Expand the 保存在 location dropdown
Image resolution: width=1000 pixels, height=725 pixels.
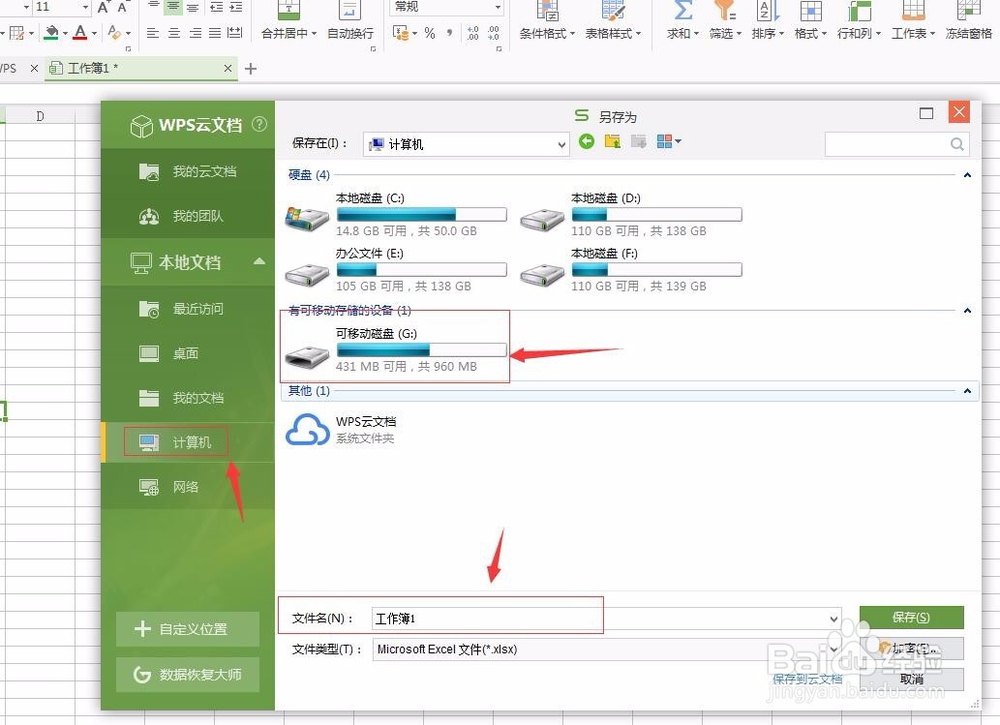[561, 145]
